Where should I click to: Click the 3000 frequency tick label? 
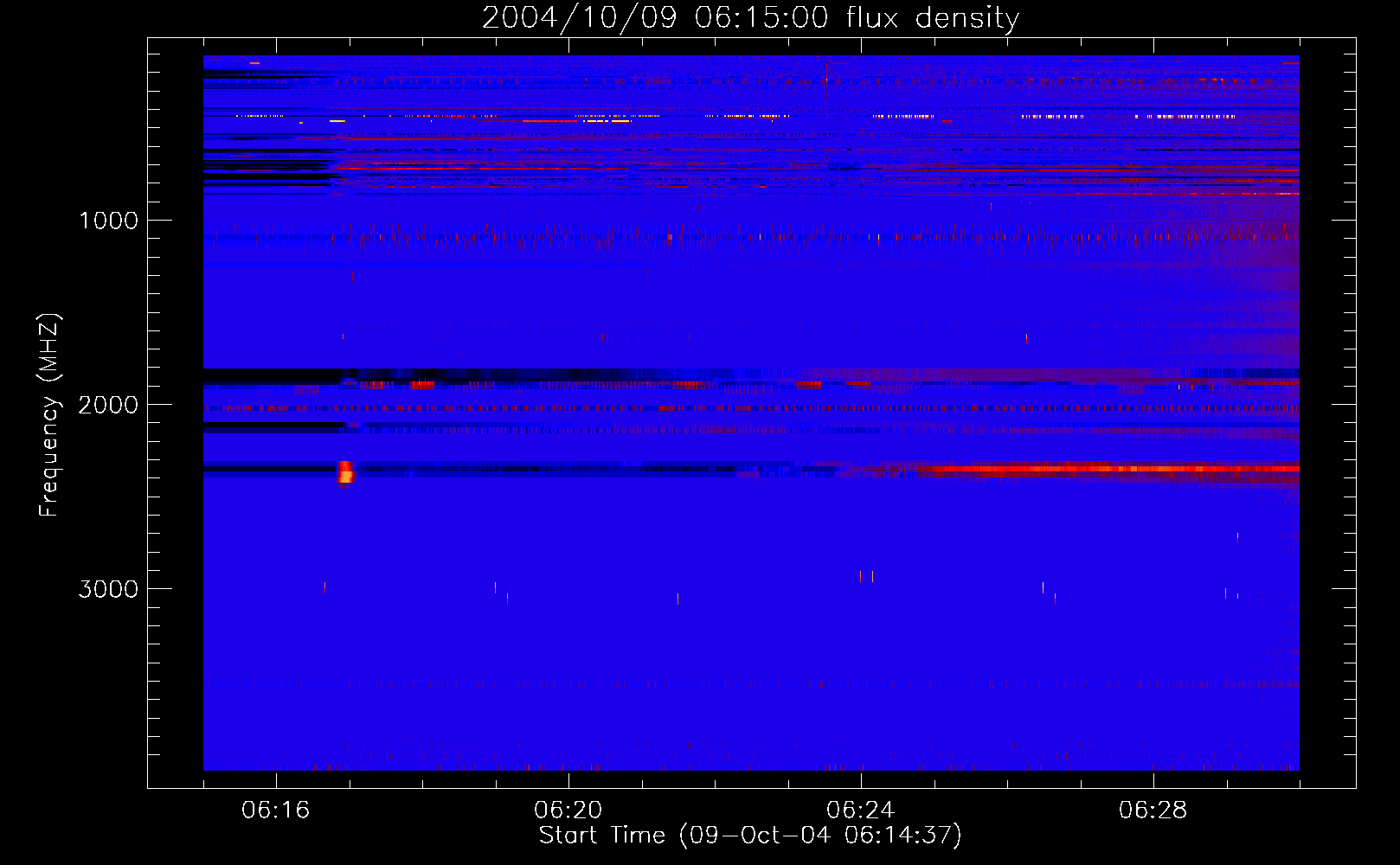coord(108,589)
